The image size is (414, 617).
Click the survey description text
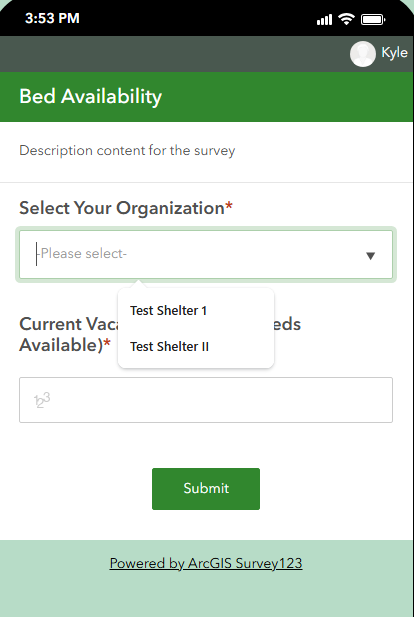point(127,151)
